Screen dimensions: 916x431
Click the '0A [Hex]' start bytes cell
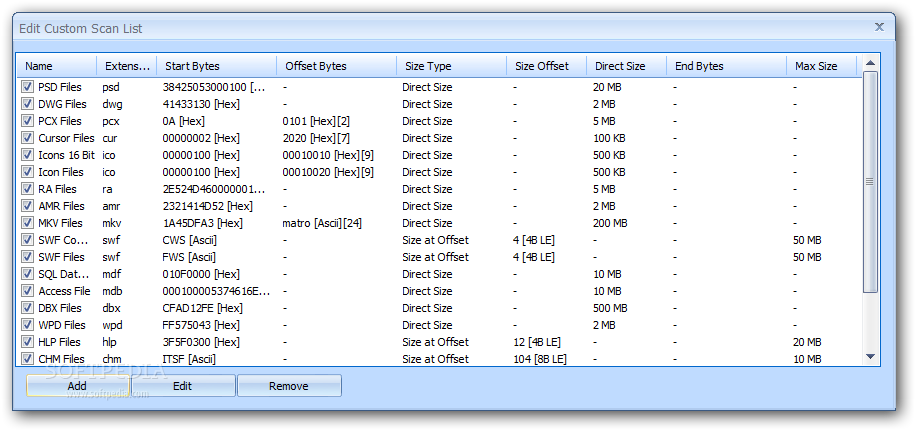pyautogui.click(x=183, y=121)
